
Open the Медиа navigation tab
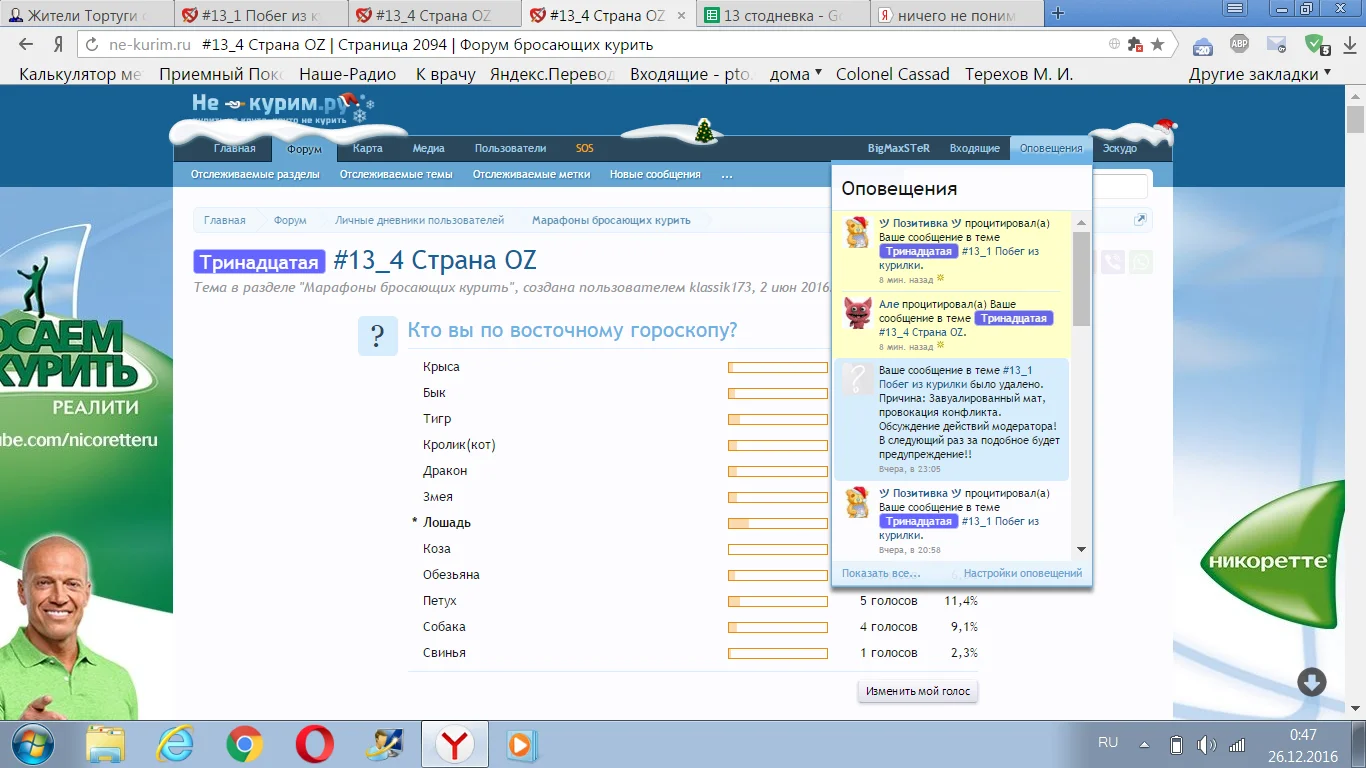[x=429, y=148]
